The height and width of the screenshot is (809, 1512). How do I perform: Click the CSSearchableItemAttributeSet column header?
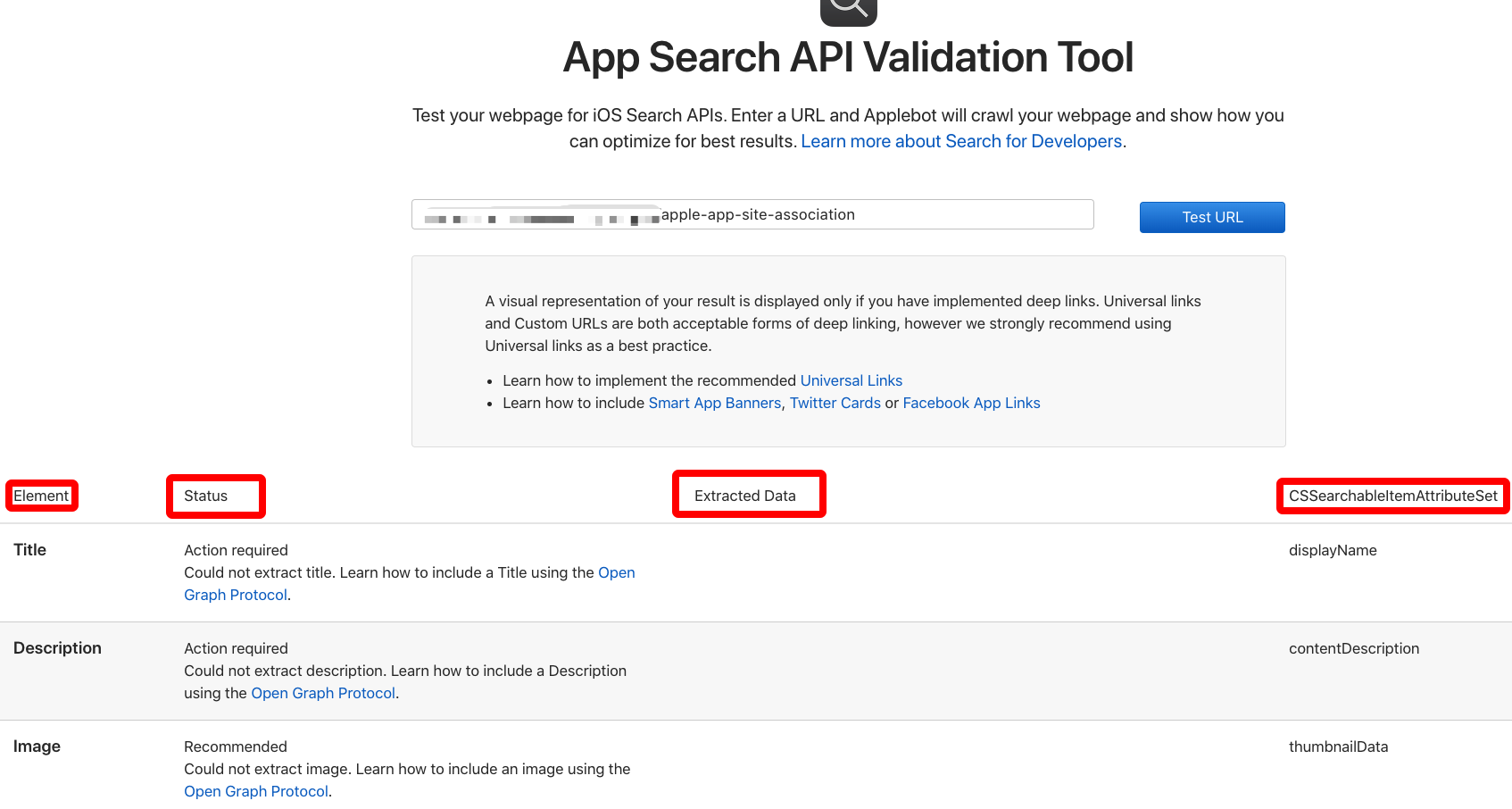1393,496
